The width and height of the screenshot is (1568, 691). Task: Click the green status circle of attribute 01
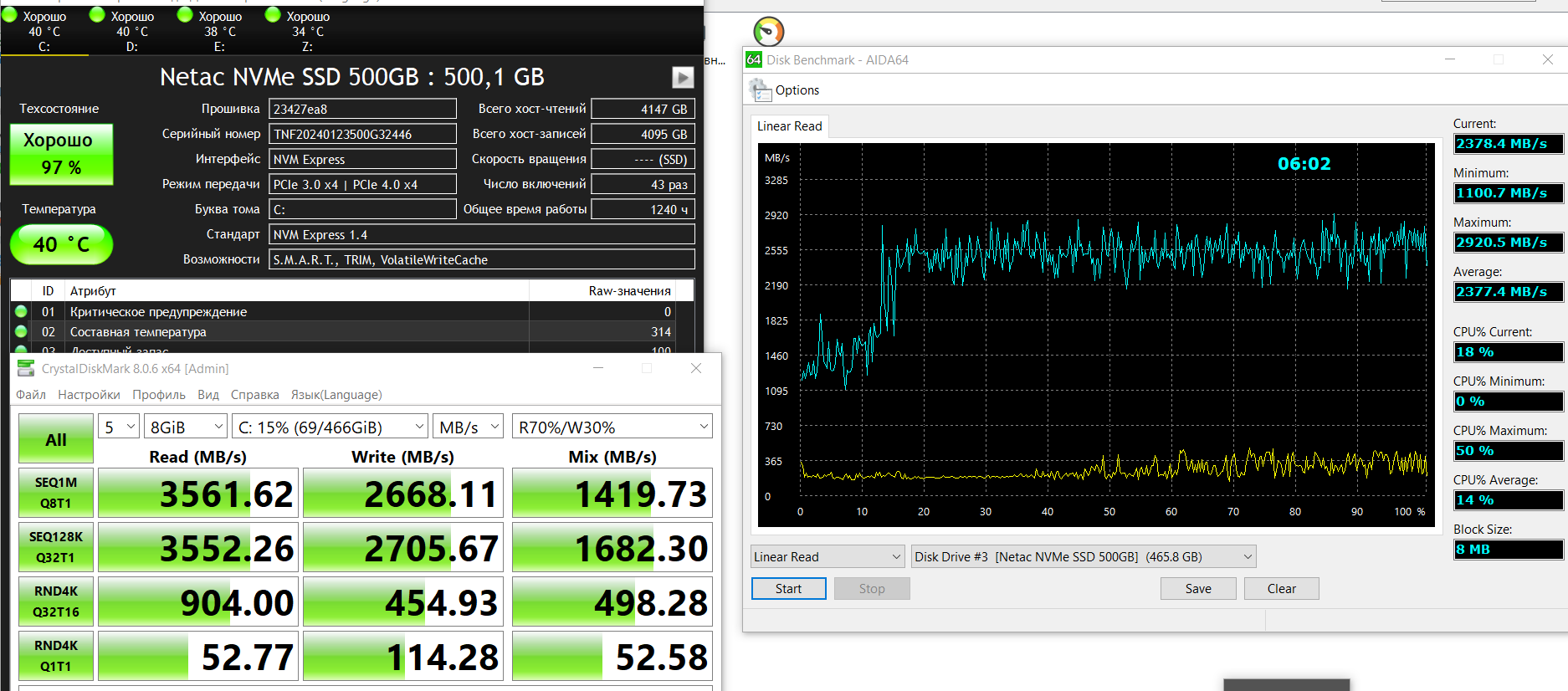tap(21, 311)
